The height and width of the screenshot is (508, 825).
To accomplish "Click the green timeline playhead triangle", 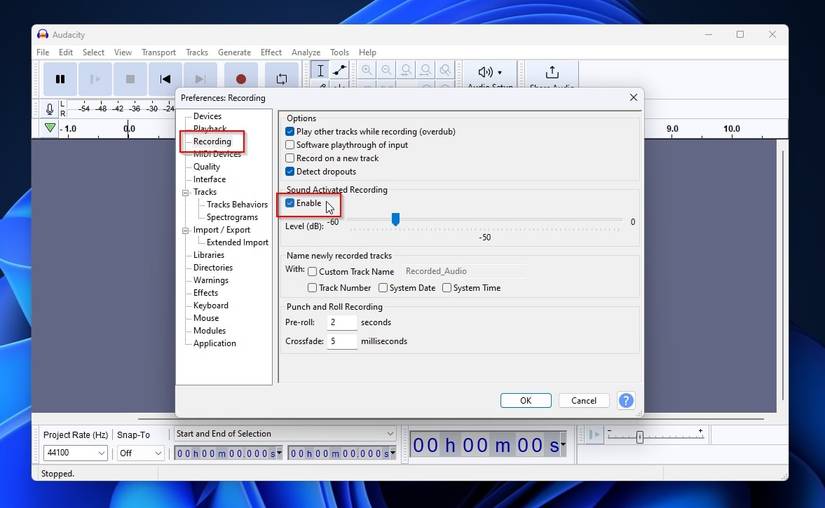I will point(50,127).
